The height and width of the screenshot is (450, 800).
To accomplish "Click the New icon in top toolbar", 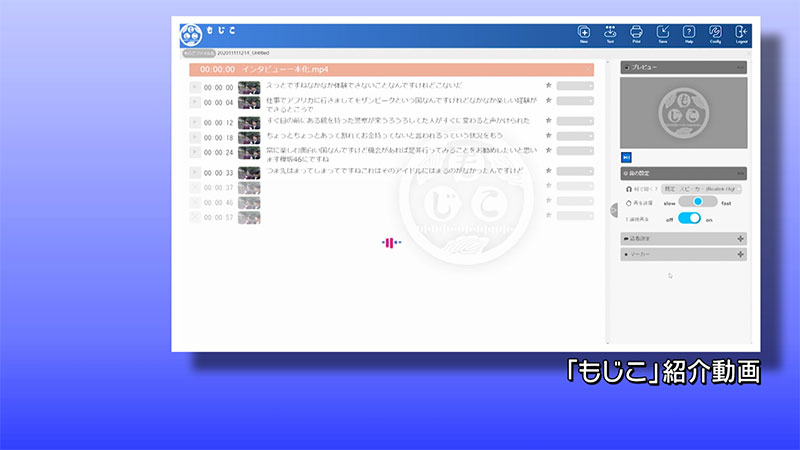I will 584,34.
